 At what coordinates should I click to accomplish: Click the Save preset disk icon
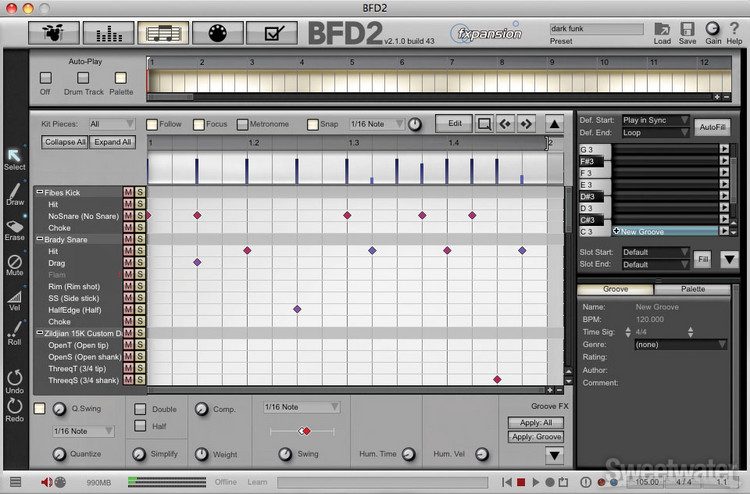coord(687,30)
